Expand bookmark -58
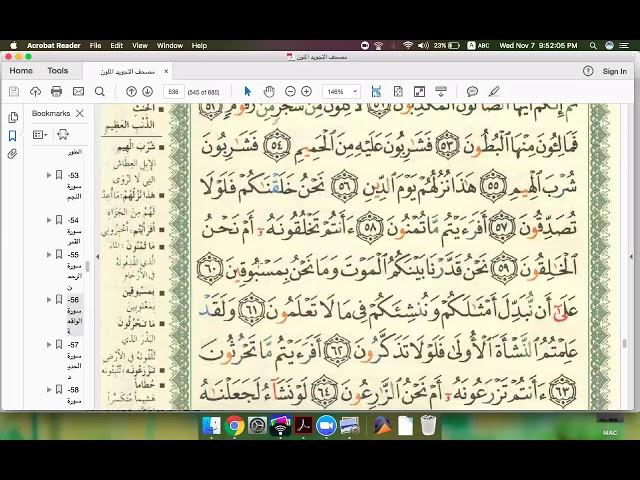 49,390
